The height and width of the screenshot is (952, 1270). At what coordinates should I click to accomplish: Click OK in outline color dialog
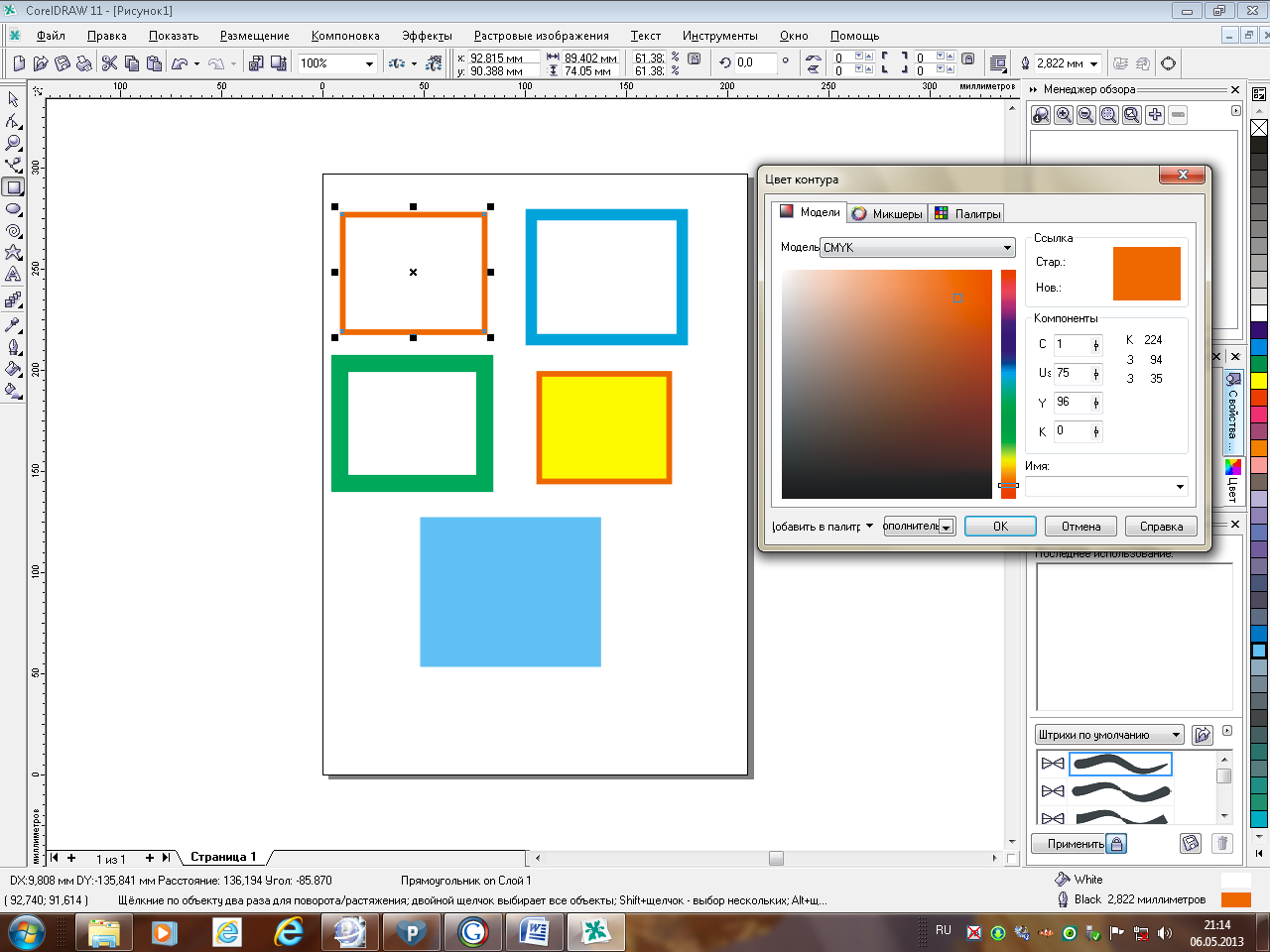[1000, 527]
